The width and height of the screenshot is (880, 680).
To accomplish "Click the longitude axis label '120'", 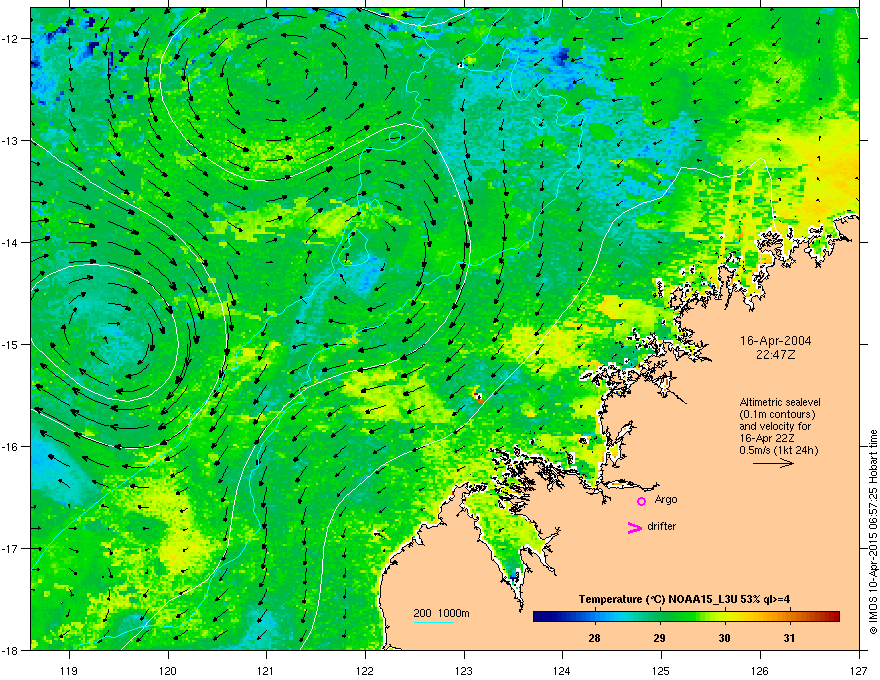I will pos(168,670).
